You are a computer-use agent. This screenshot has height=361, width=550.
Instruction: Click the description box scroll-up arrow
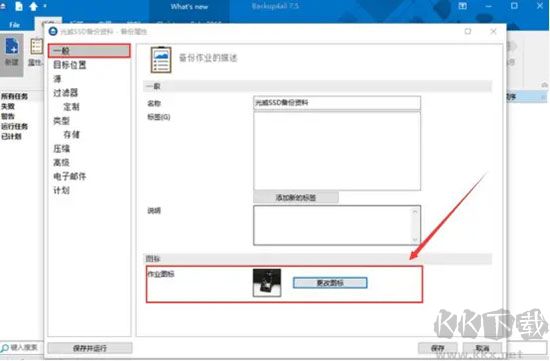pyautogui.click(x=415, y=212)
